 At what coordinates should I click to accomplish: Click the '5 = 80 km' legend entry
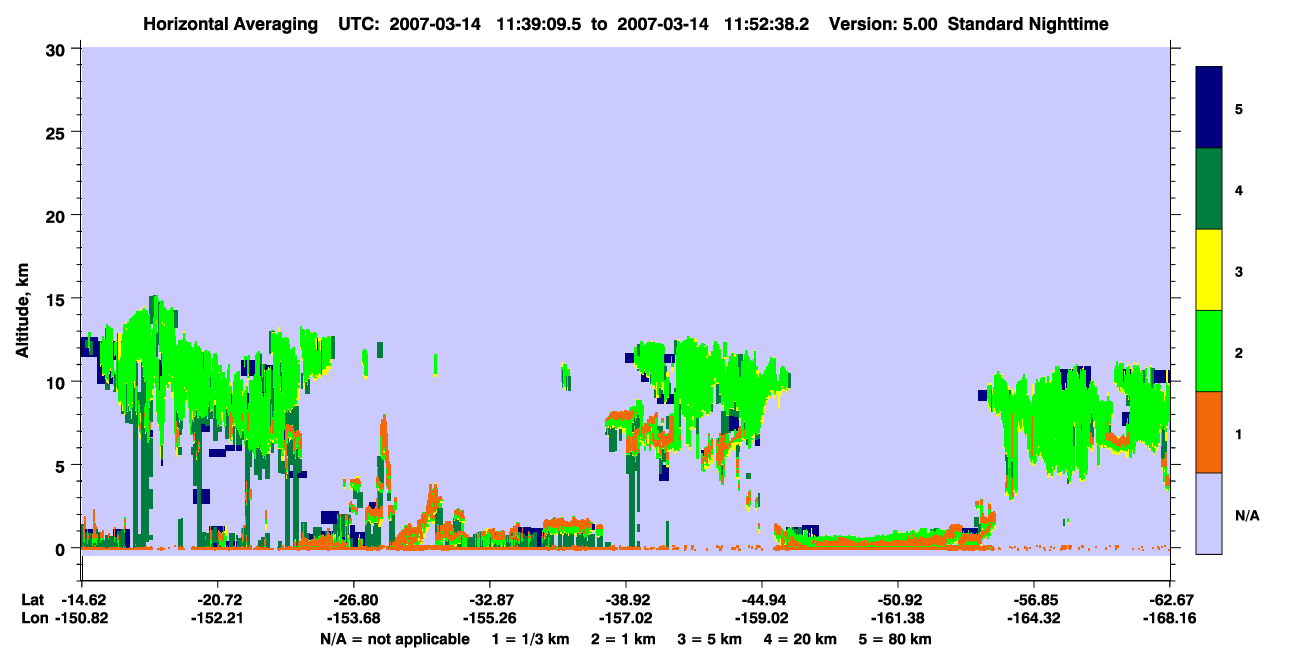[896, 638]
